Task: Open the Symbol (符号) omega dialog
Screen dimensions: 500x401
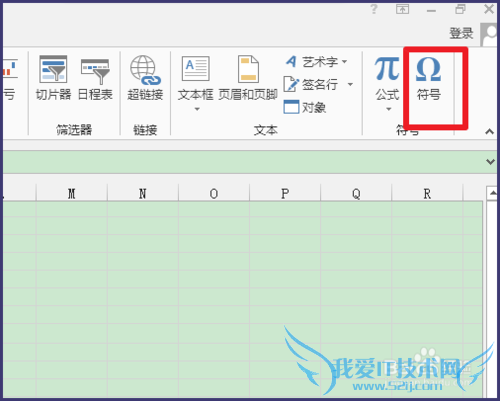Action: pos(429,78)
